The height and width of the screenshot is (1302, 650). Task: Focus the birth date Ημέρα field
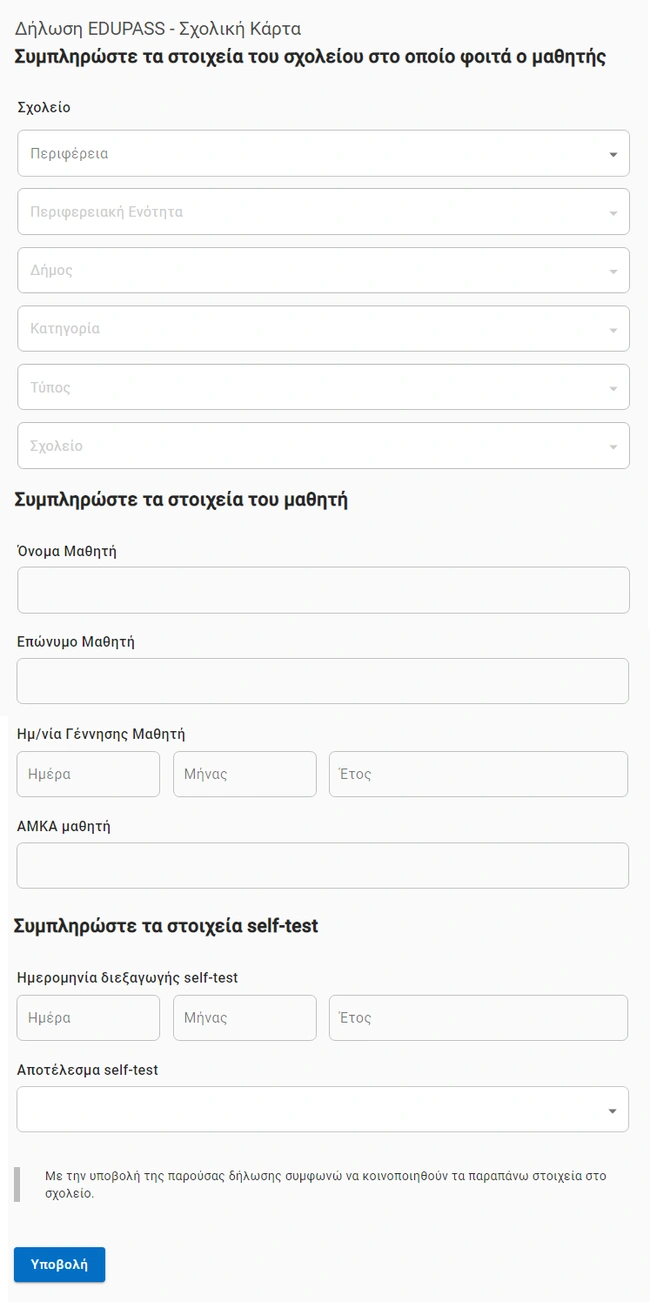point(89,774)
